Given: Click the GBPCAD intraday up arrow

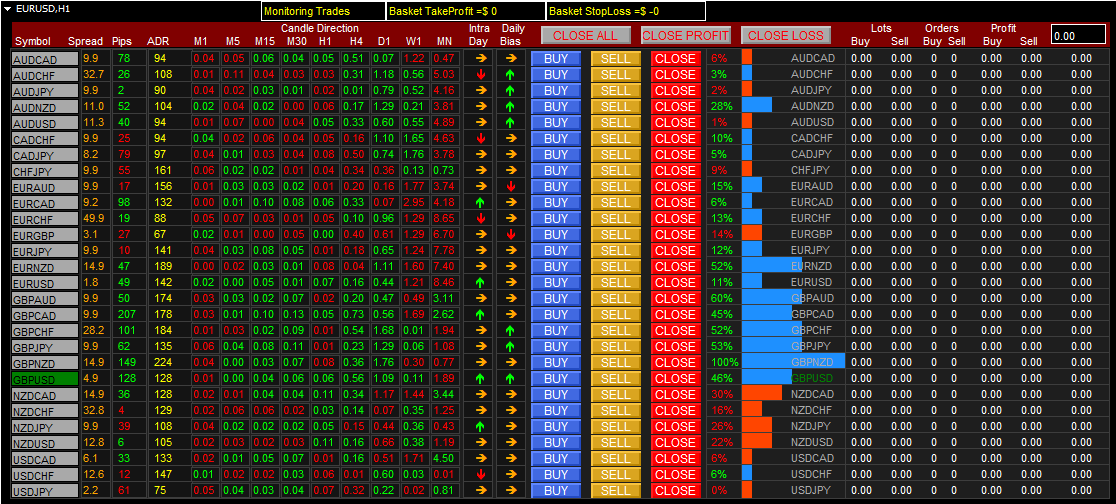Looking at the screenshot, I should pyautogui.click(x=480, y=315).
